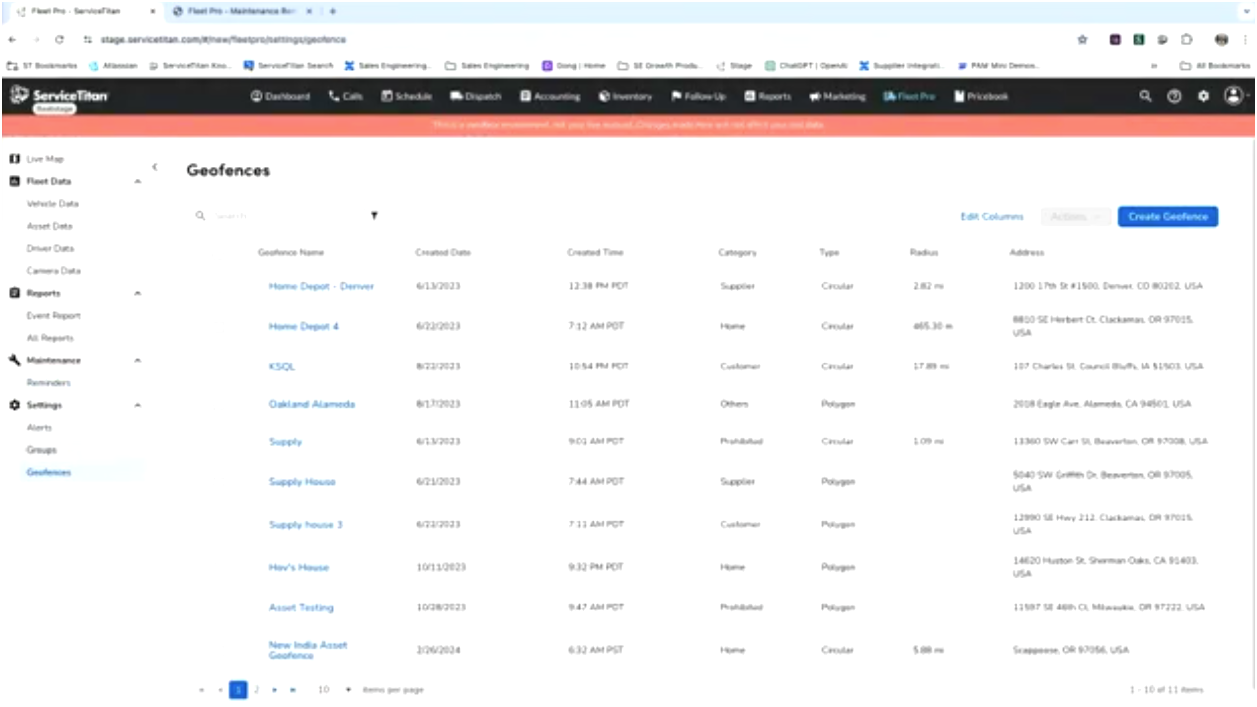
Task: Open the KSQL geofence
Action: pyautogui.click(x=282, y=367)
